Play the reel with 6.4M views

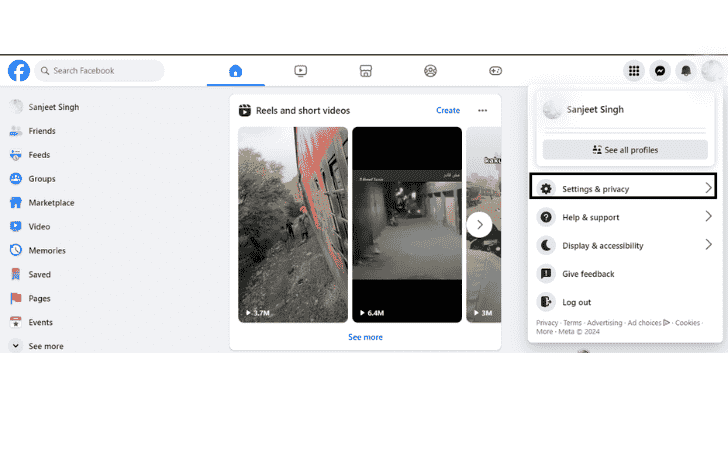pyautogui.click(x=407, y=225)
